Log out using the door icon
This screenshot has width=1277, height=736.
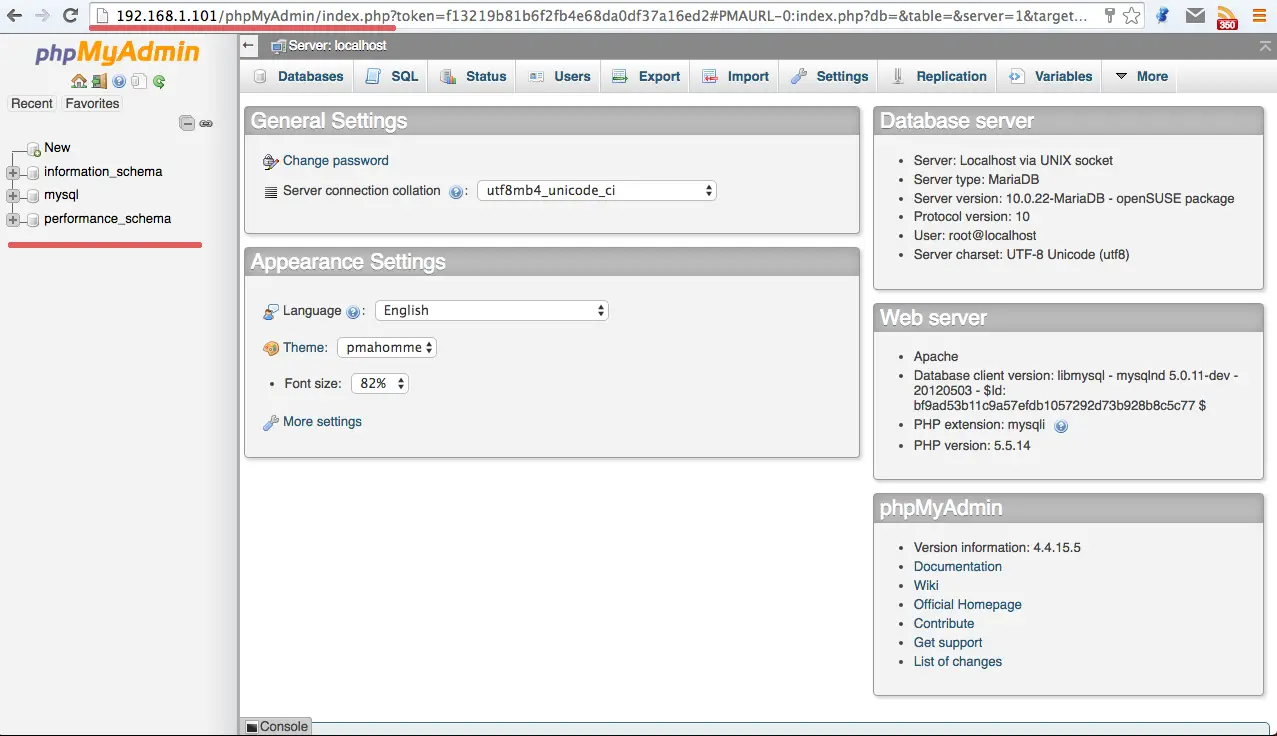99,82
